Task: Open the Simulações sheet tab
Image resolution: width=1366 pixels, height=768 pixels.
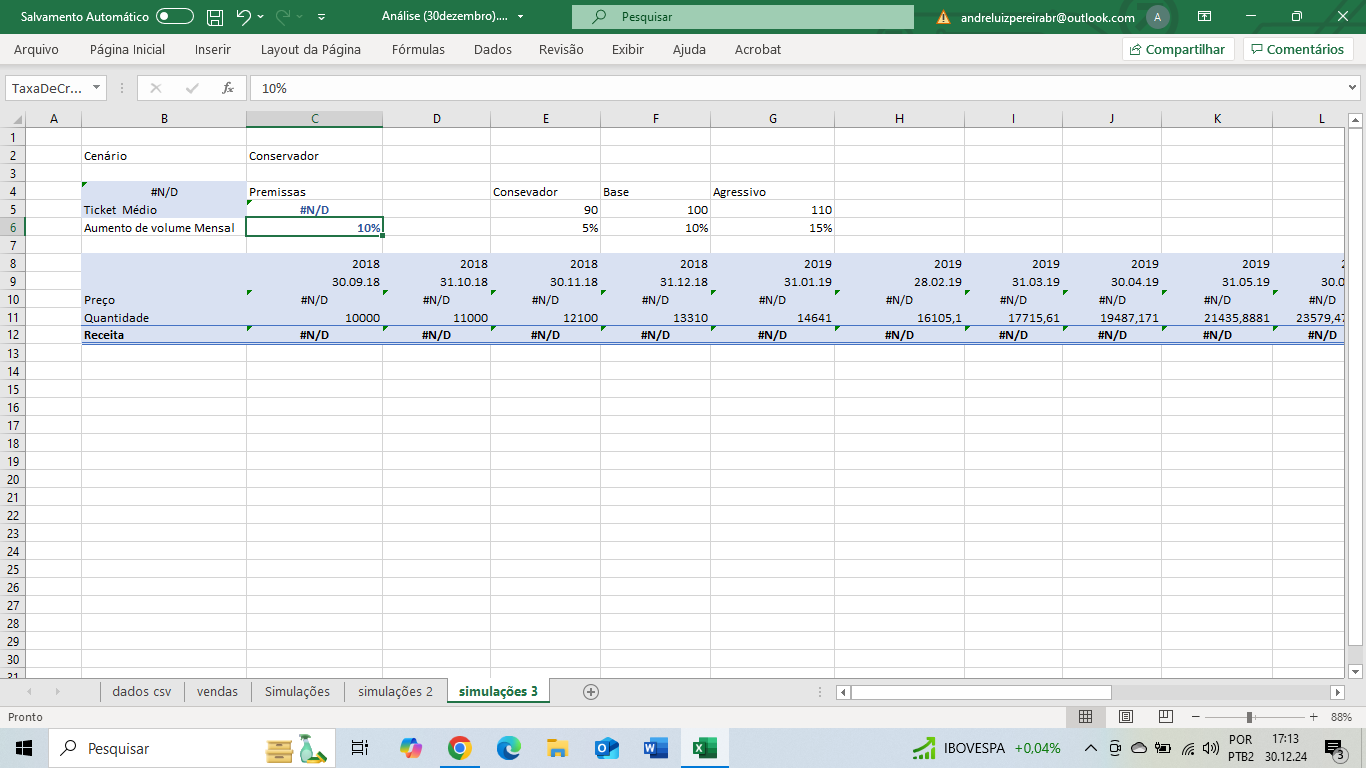Action: point(297,691)
